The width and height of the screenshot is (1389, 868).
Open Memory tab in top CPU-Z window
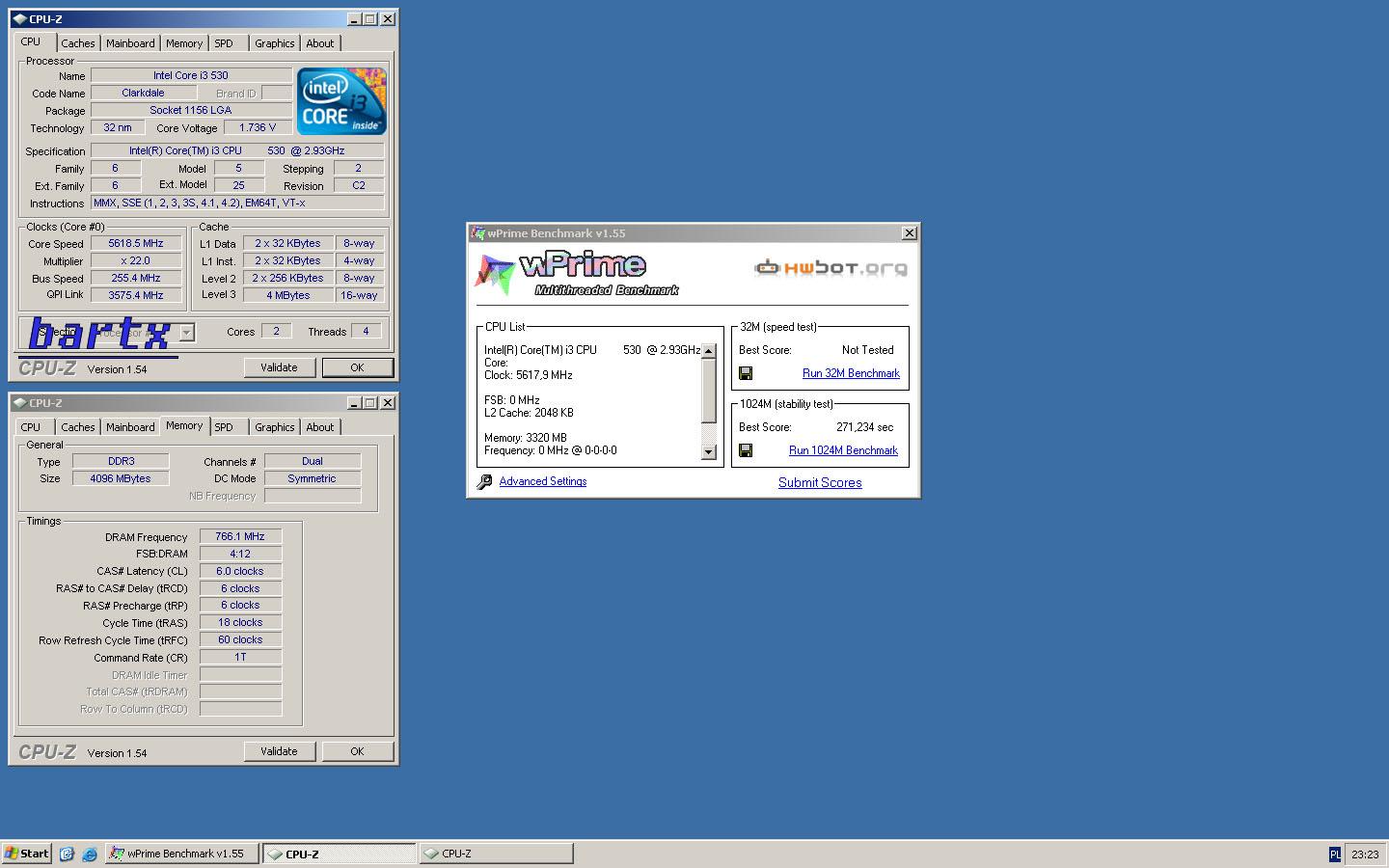pyautogui.click(x=184, y=43)
